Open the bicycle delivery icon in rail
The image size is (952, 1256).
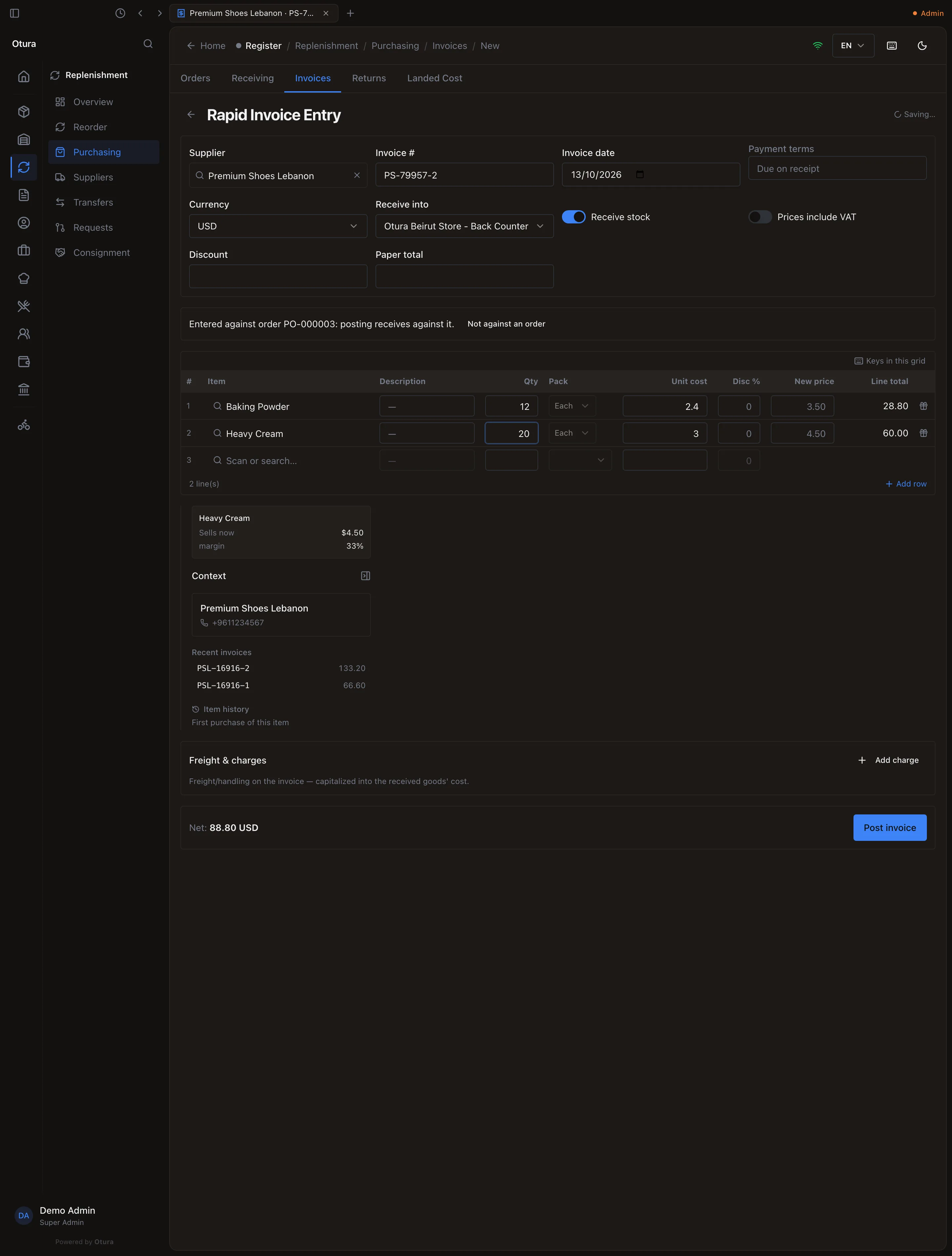coord(24,425)
